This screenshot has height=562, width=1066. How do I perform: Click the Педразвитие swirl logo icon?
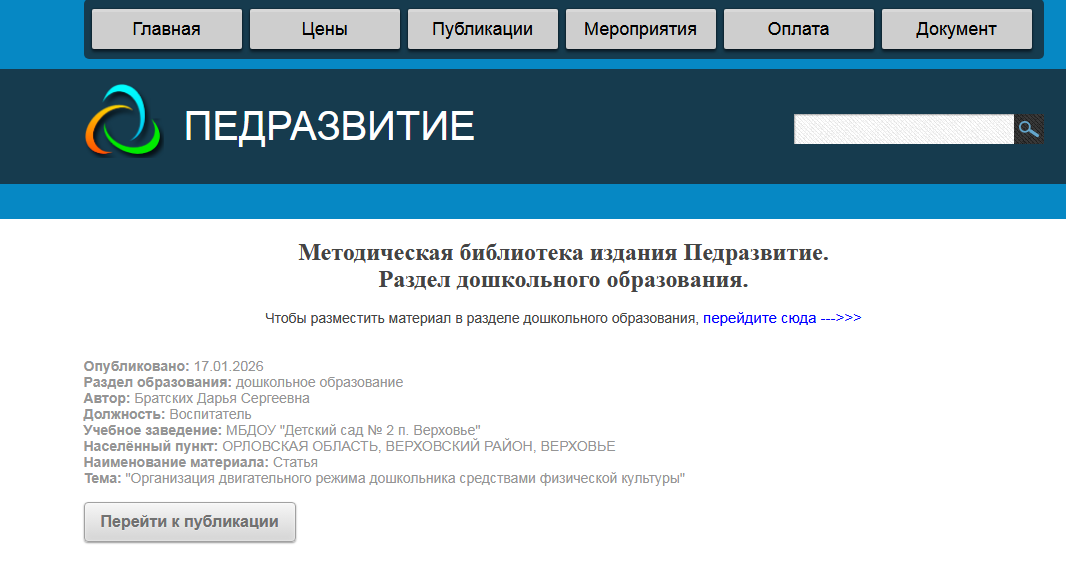tap(124, 122)
